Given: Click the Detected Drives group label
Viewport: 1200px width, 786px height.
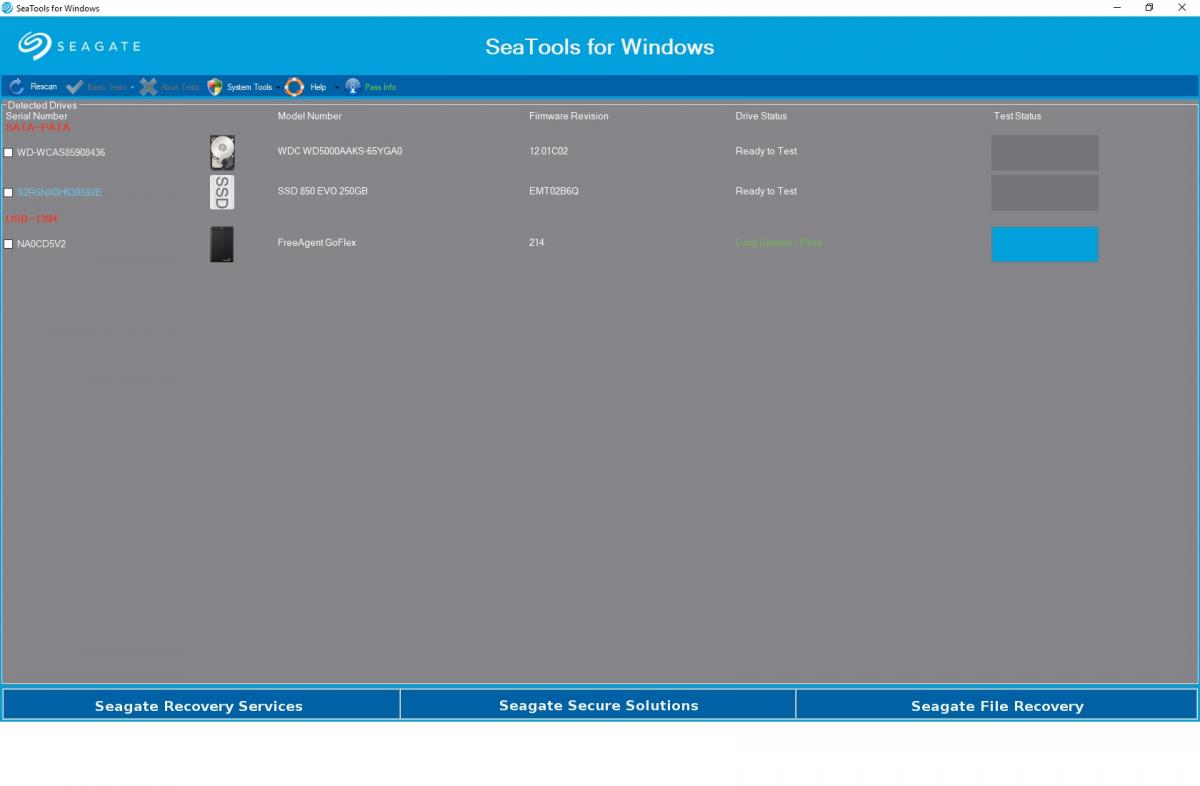Looking at the screenshot, I should click(42, 105).
